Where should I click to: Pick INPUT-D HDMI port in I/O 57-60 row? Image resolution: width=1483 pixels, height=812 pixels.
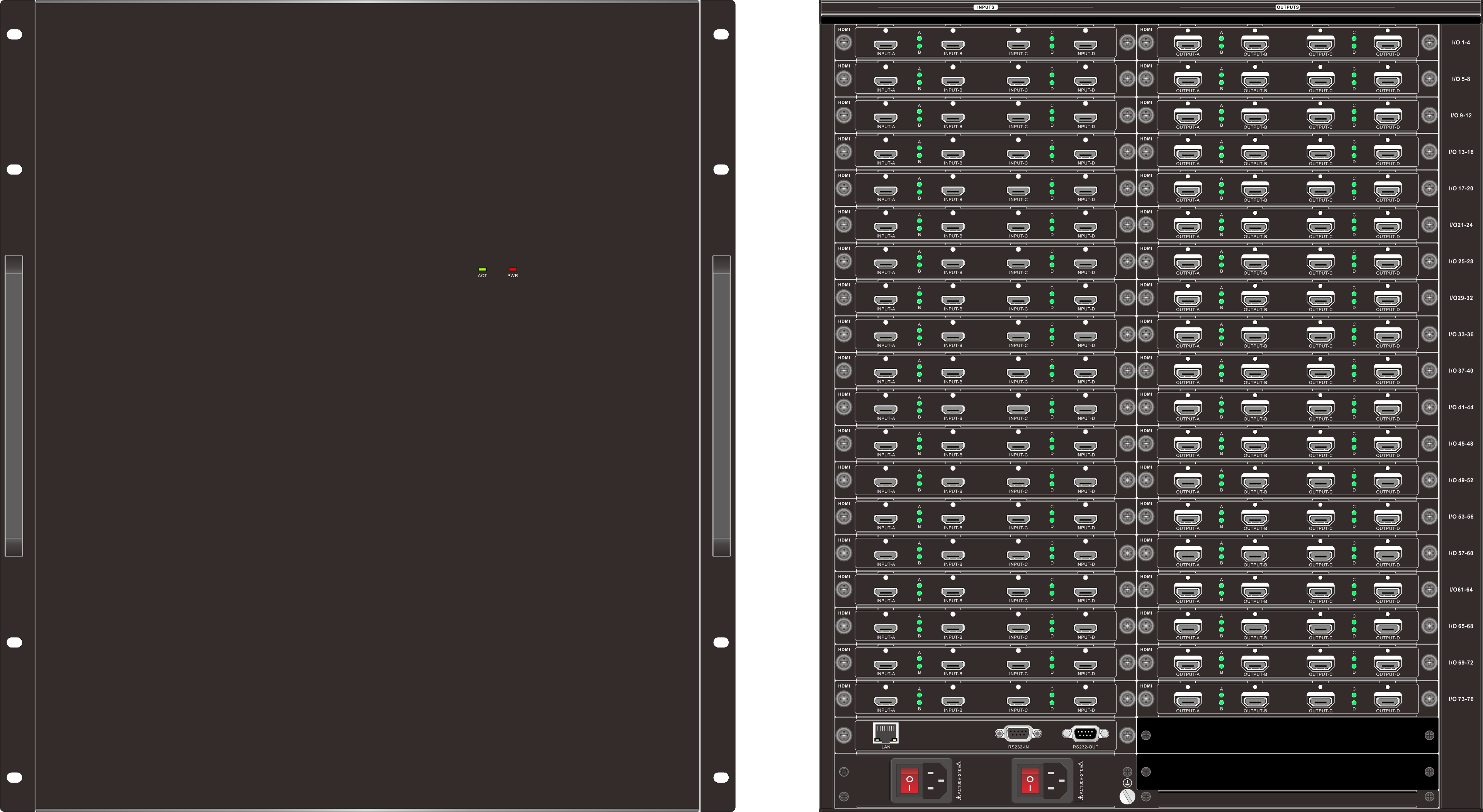coord(1085,556)
